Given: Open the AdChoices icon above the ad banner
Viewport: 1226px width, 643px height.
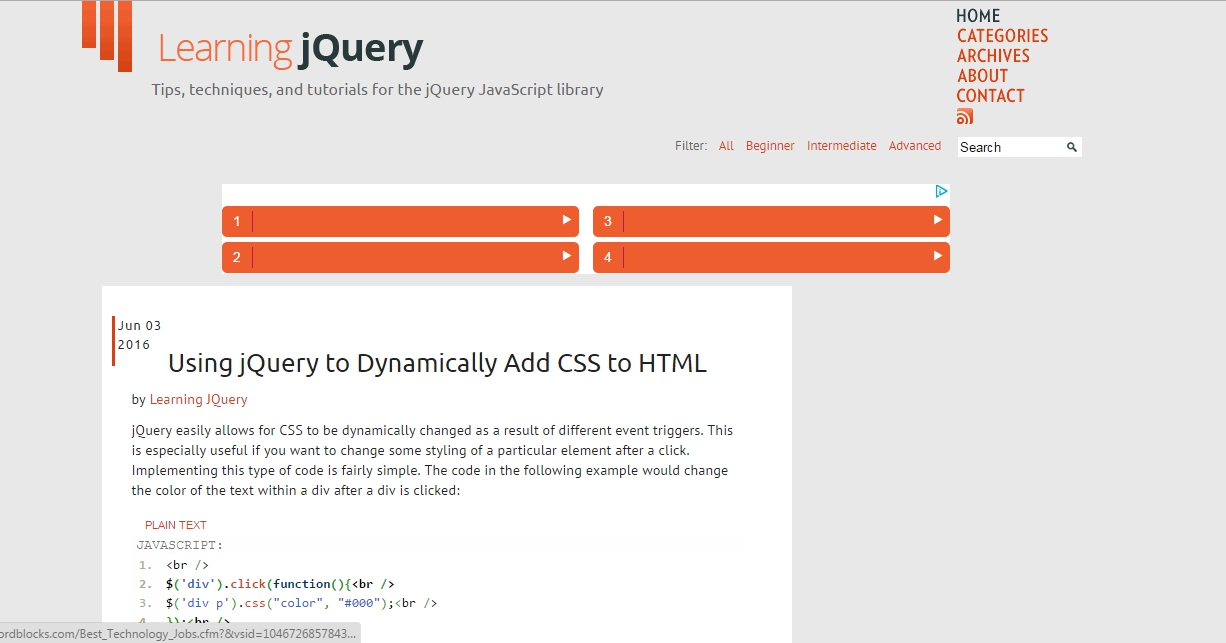Looking at the screenshot, I should [x=941, y=190].
